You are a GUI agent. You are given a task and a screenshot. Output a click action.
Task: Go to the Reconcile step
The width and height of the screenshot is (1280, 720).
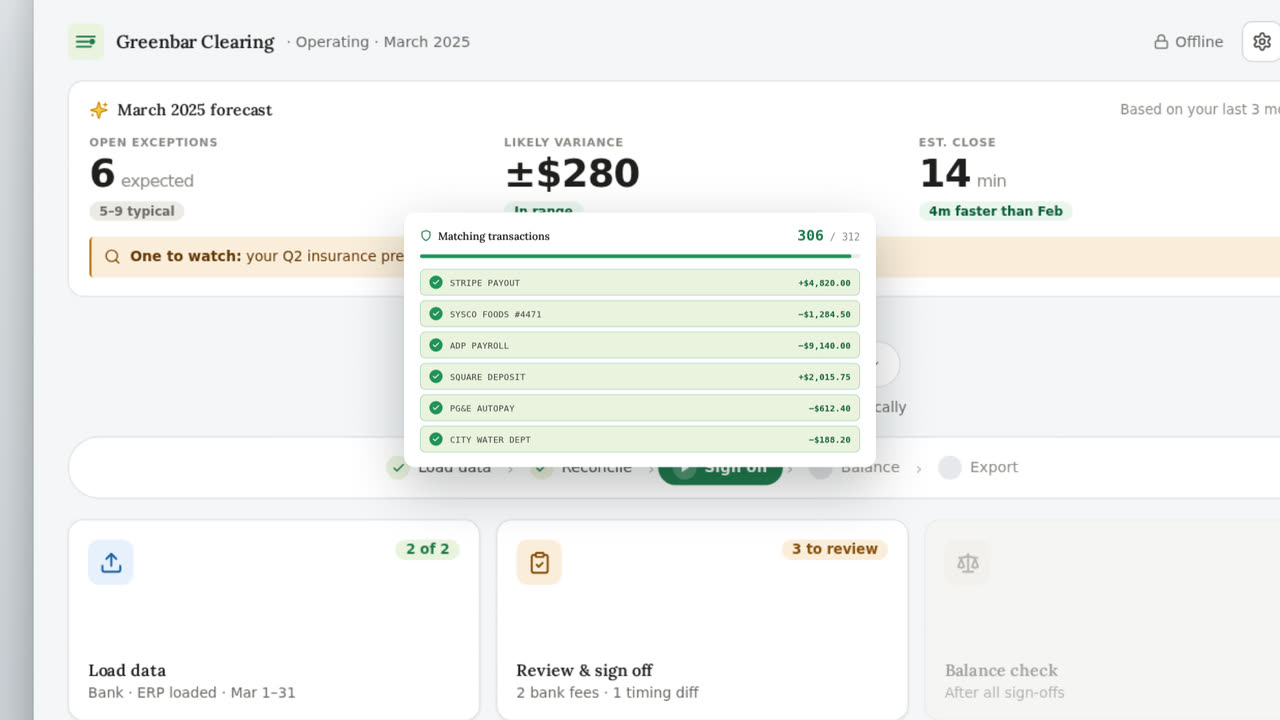[582, 467]
